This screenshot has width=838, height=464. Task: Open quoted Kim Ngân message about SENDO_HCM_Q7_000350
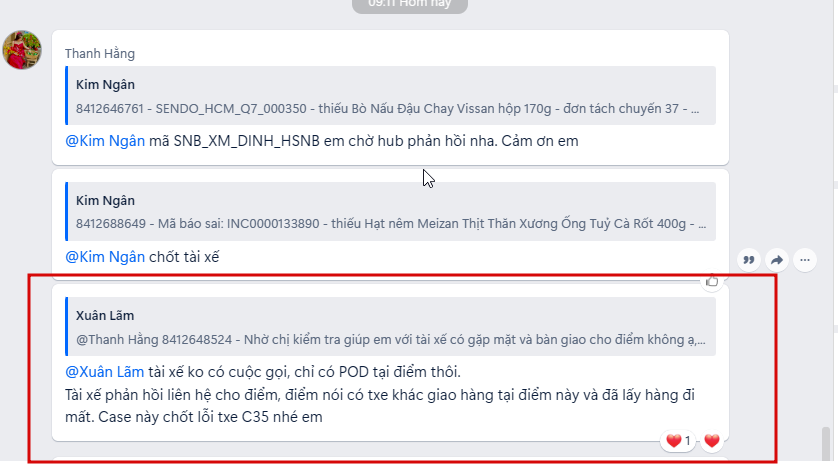click(390, 96)
